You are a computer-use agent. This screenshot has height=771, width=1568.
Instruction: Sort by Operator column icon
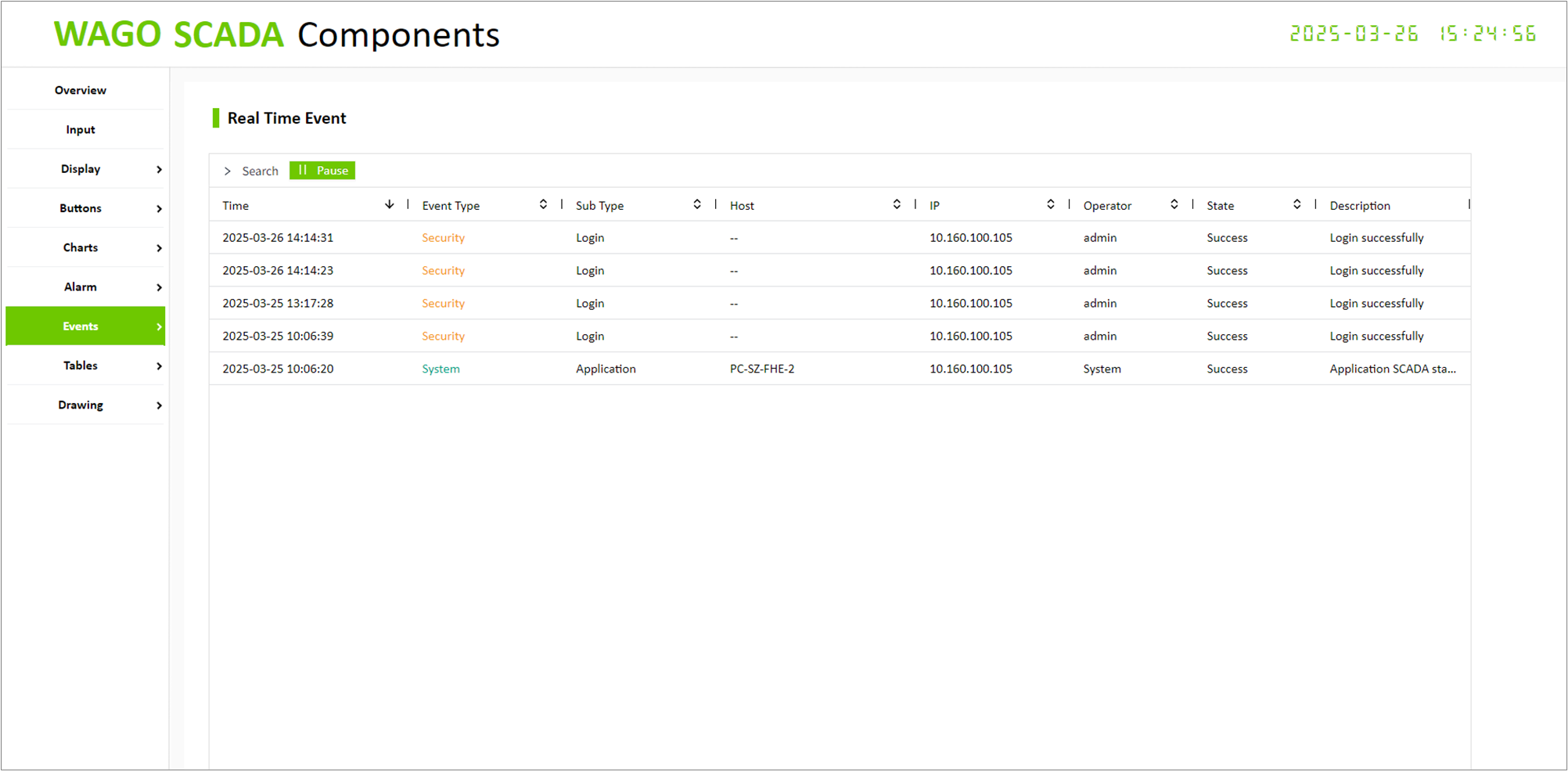pyautogui.click(x=1174, y=205)
